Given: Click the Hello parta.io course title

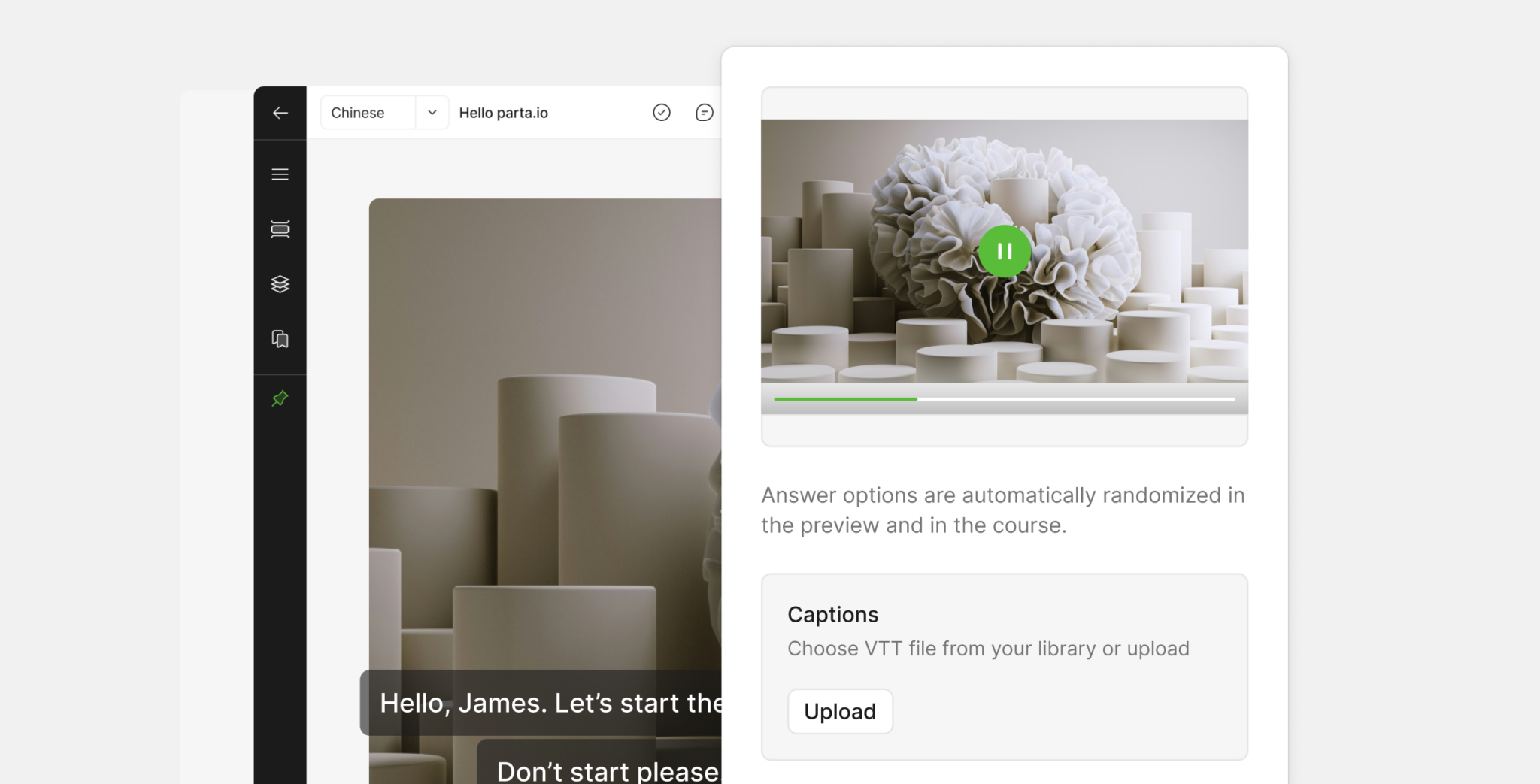Looking at the screenshot, I should point(503,113).
